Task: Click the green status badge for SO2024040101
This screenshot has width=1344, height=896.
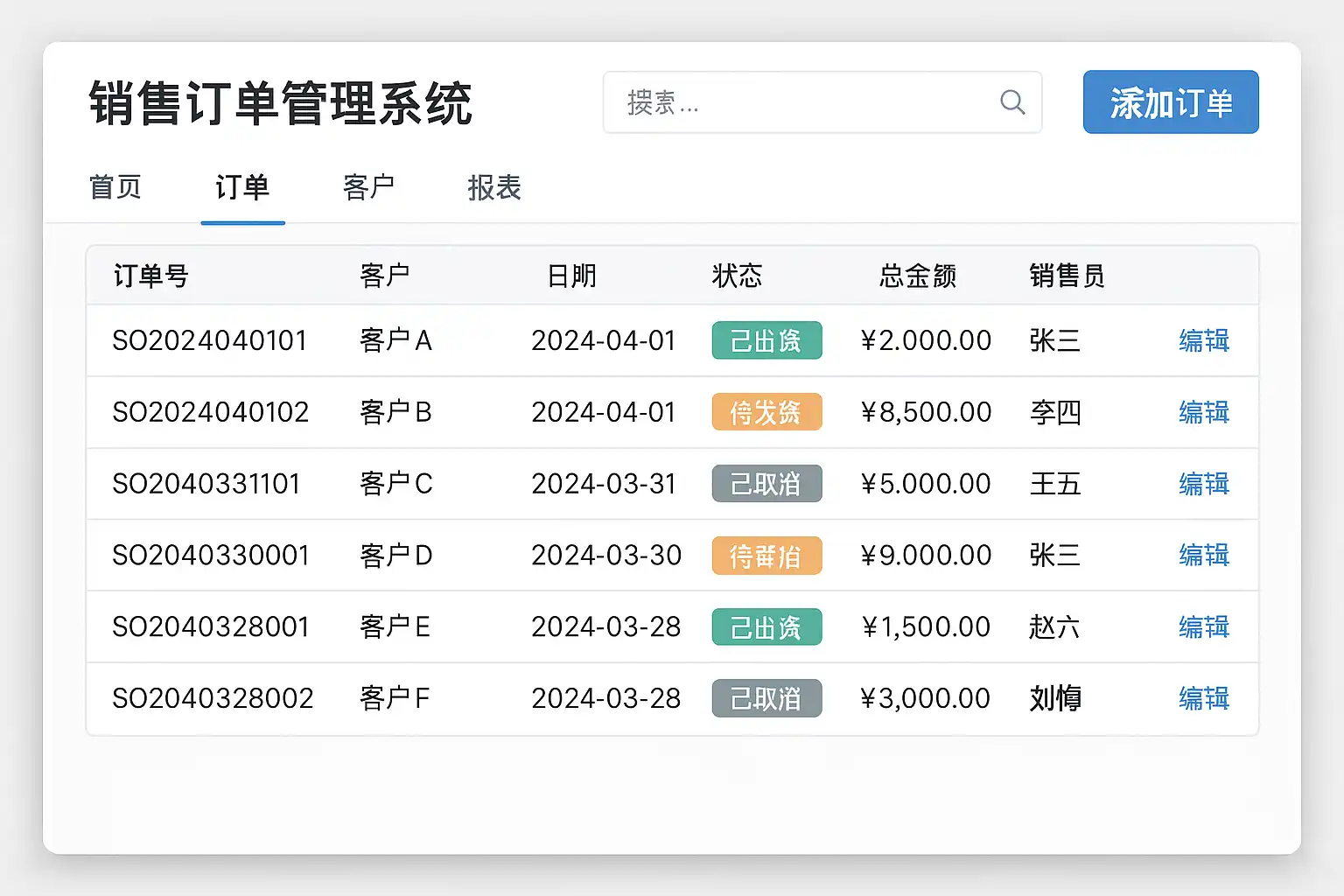Action: (x=766, y=340)
